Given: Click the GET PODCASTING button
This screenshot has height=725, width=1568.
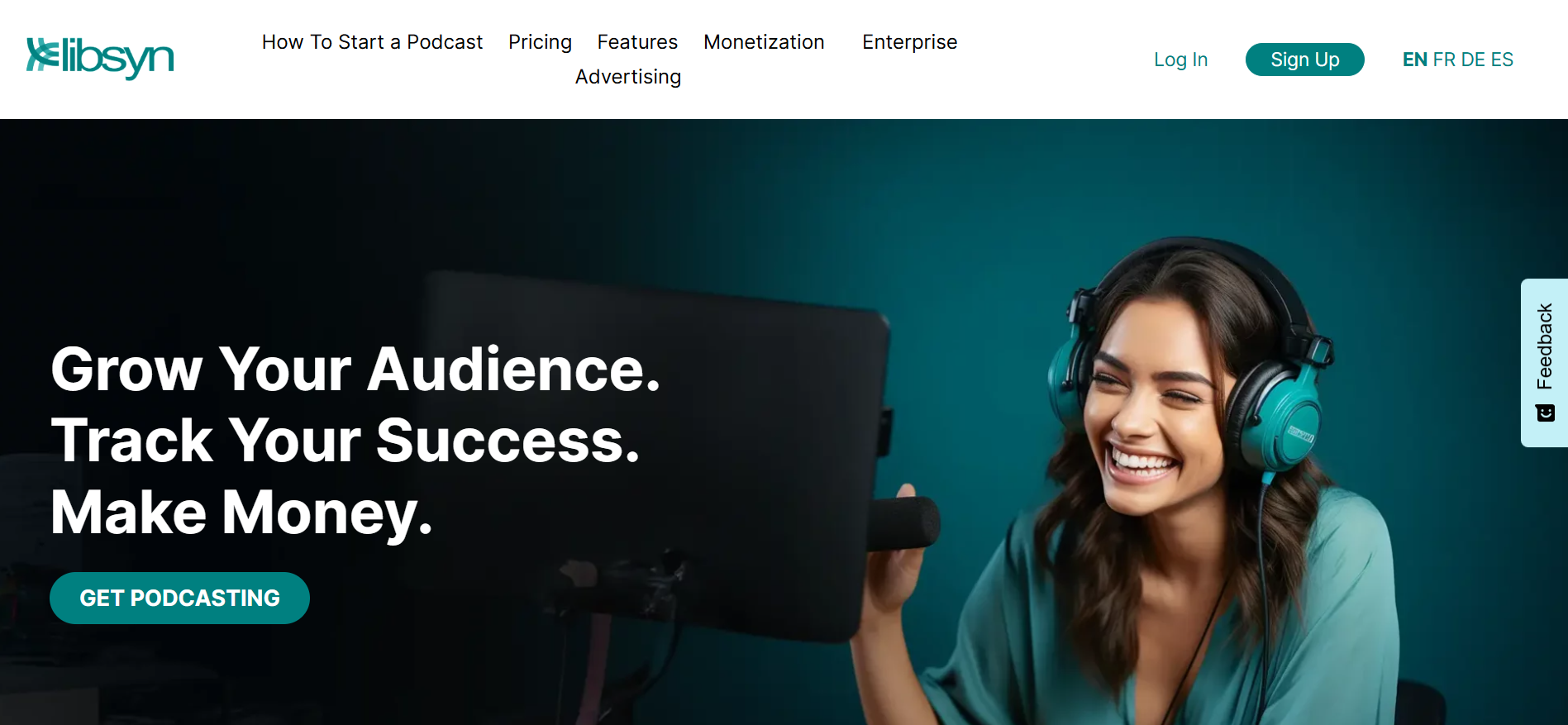Looking at the screenshot, I should click(x=179, y=598).
